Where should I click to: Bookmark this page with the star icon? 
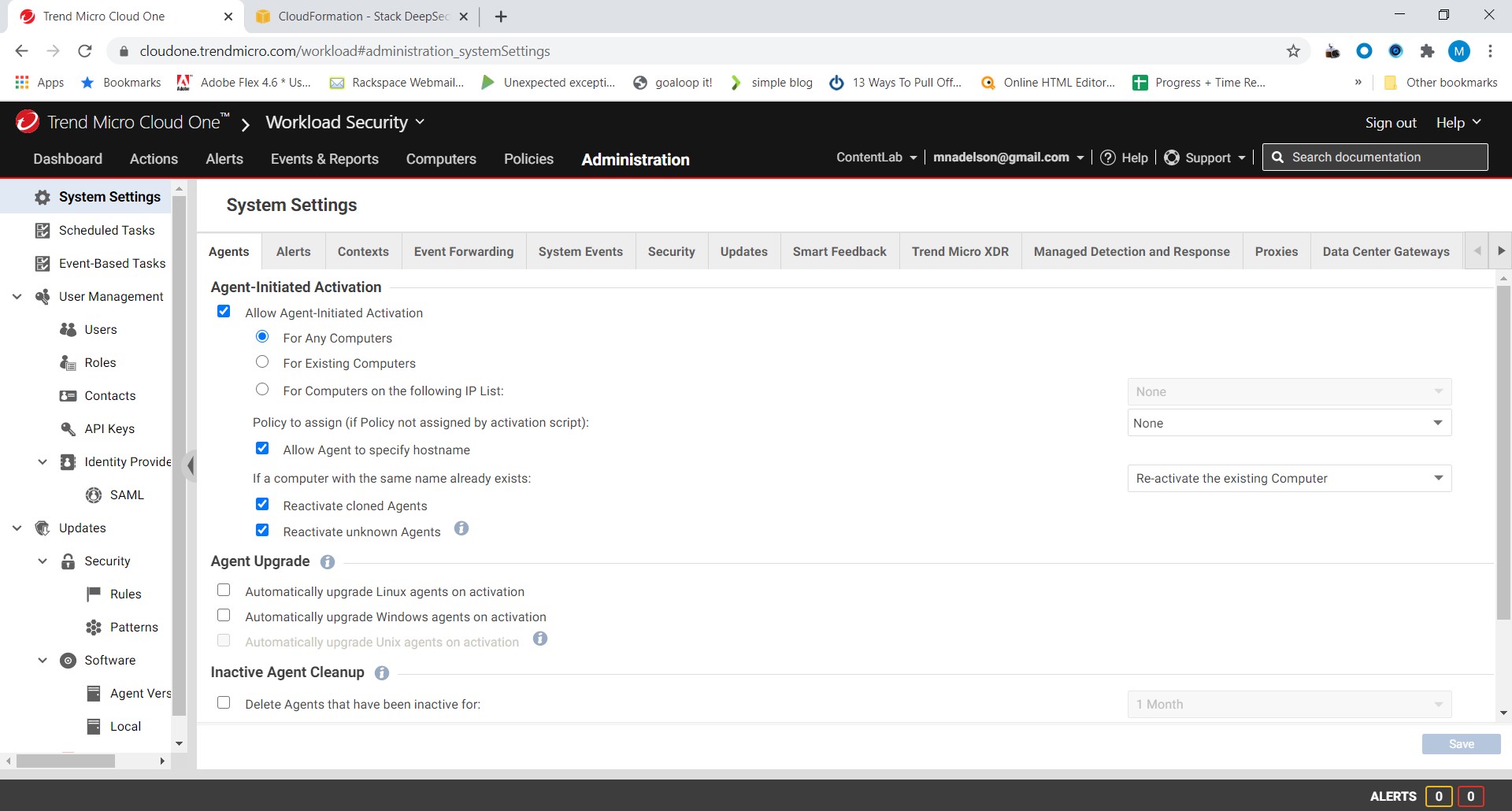(1293, 51)
